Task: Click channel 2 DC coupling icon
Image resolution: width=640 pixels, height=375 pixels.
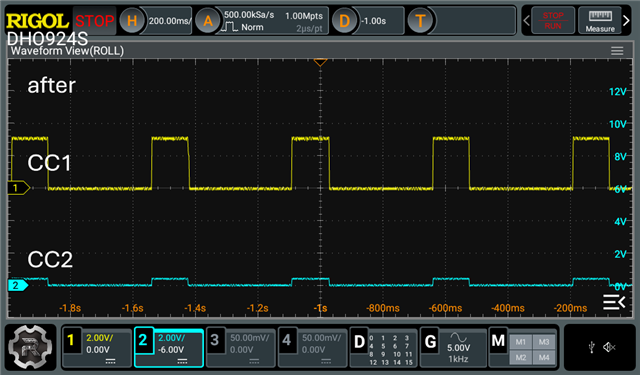Action: (x=182, y=361)
